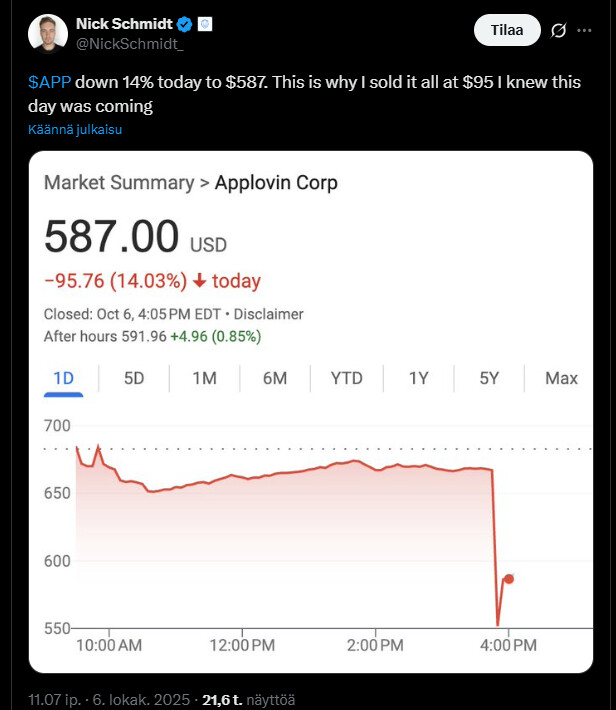Viewport: 616px width, 710px height.
Task: Select the 1Y range tab
Action: coord(419,378)
